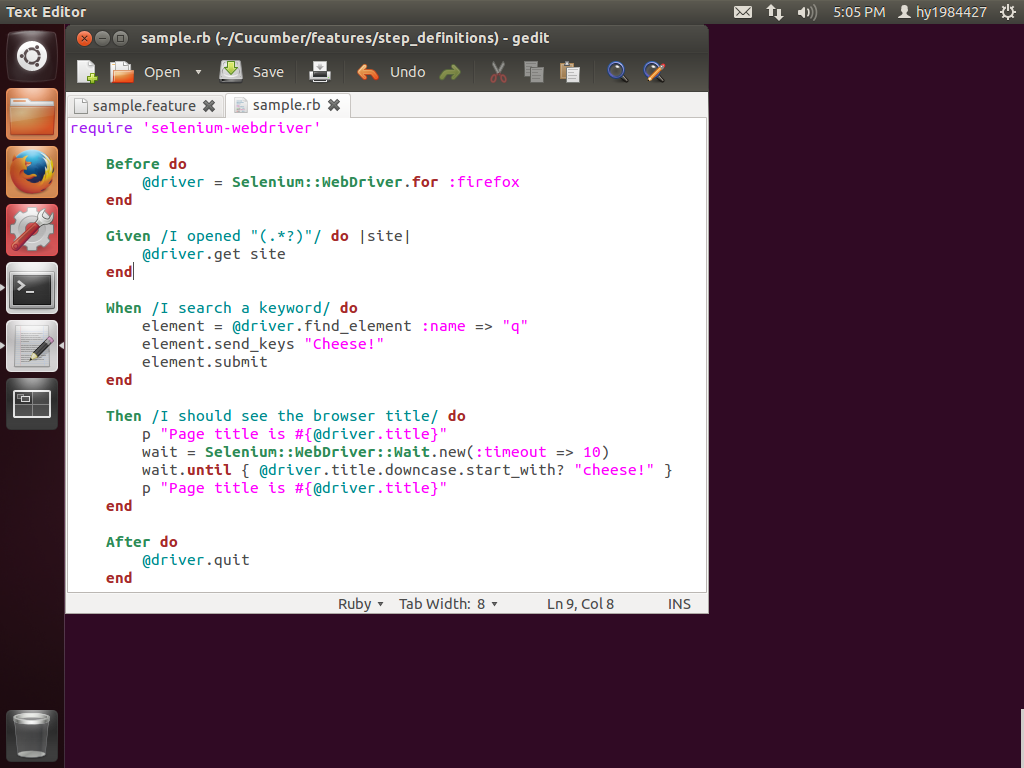Redo the last undone action

pyautogui.click(x=450, y=72)
